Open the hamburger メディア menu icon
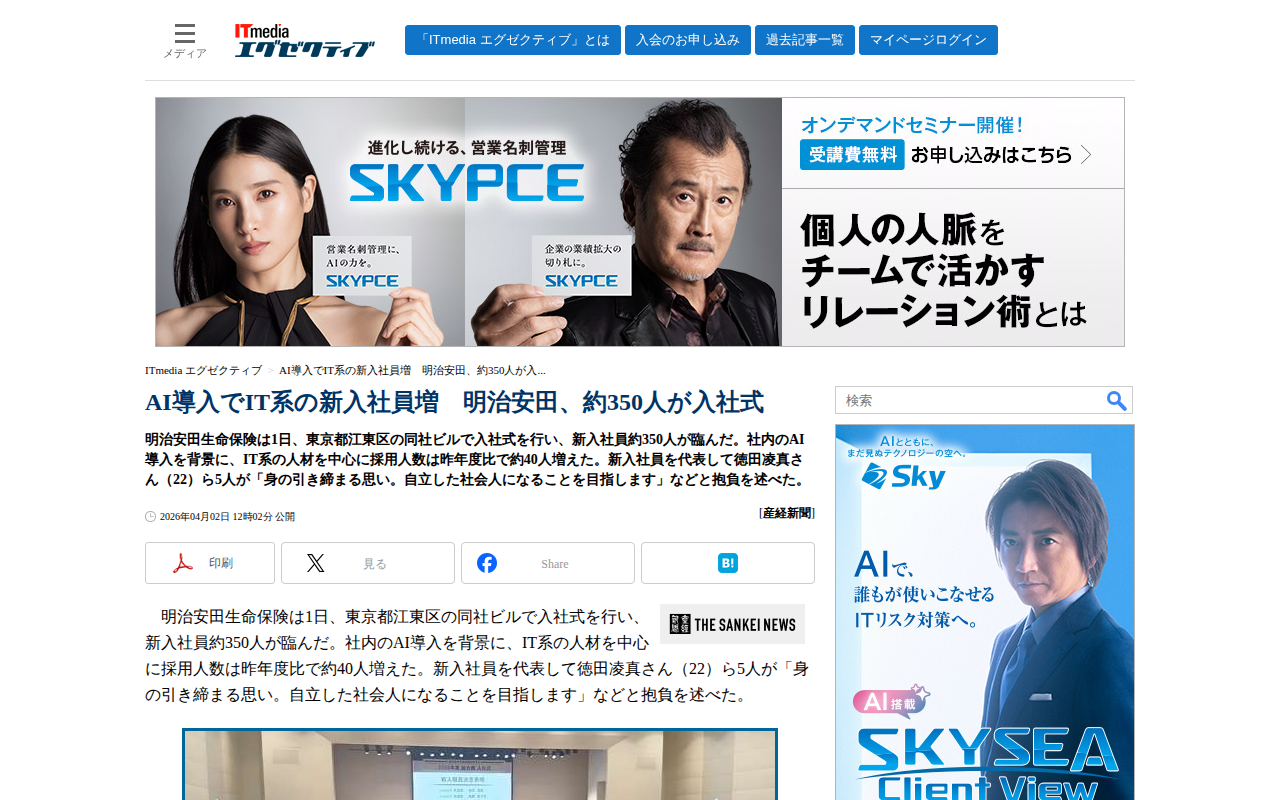 tap(185, 34)
